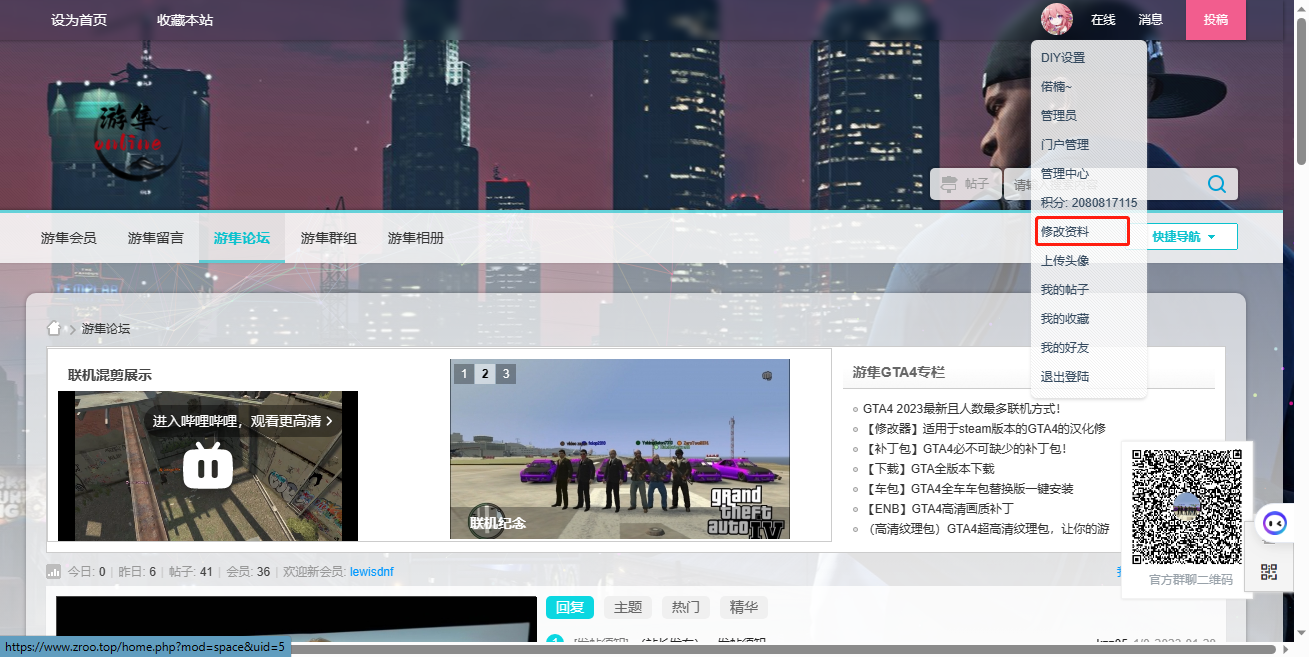
Task: Open 我的帖子 from user menu
Action: click(x=1065, y=290)
